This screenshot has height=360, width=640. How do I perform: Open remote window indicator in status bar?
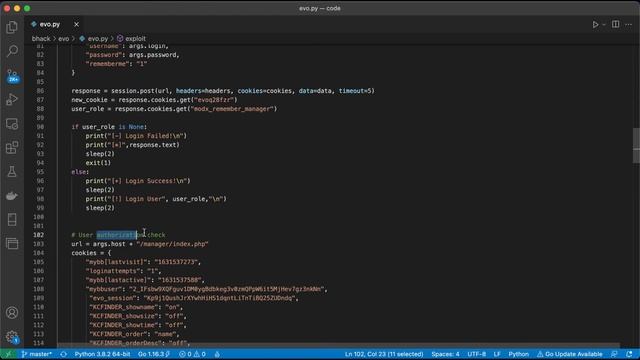click(8, 354)
